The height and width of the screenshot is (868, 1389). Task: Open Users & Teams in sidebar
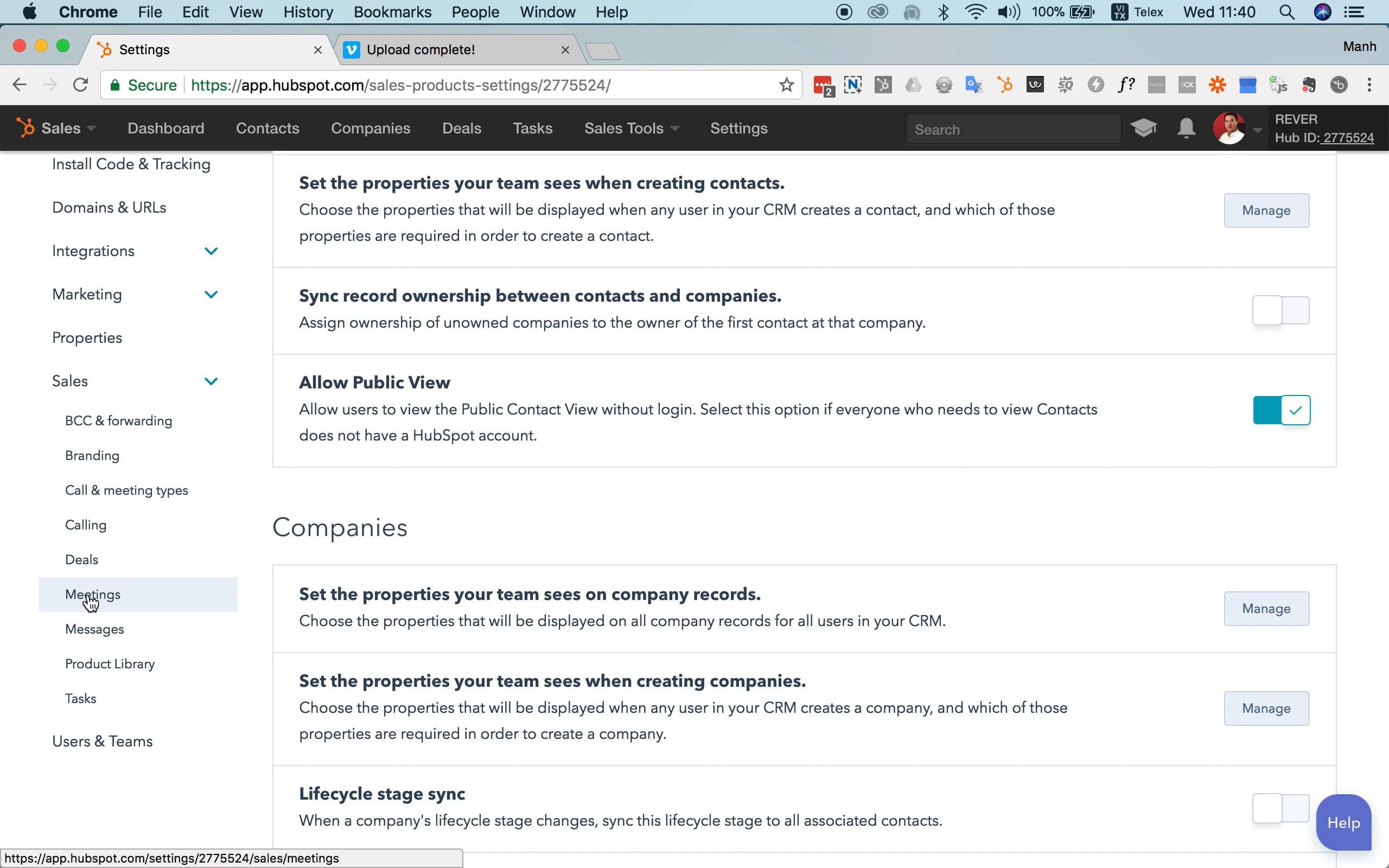pyautogui.click(x=102, y=741)
